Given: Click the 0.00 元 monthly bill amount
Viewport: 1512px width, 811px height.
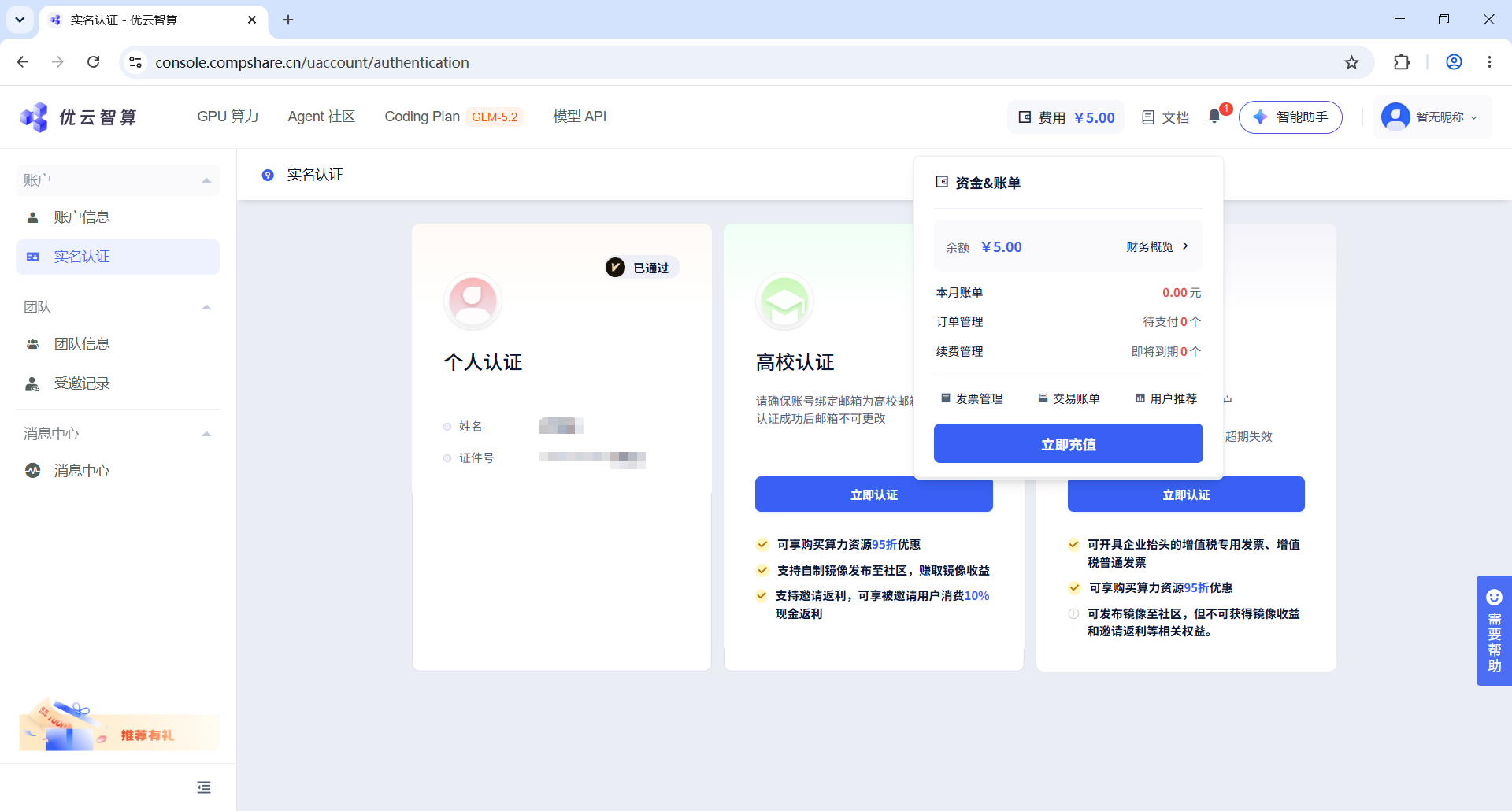Looking at the screenshot, I should coord(1181,292).
